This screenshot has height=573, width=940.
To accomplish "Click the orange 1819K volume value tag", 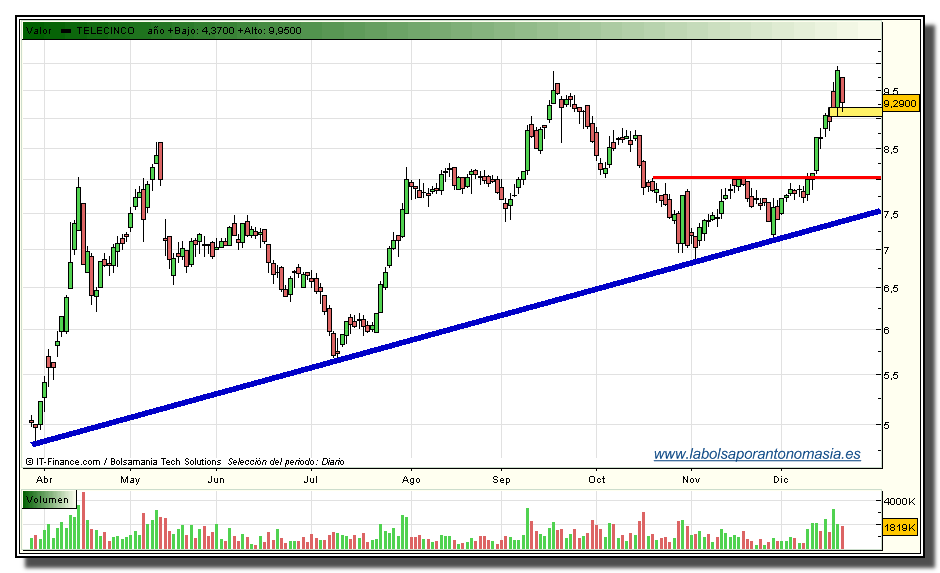I will point(900,526).
